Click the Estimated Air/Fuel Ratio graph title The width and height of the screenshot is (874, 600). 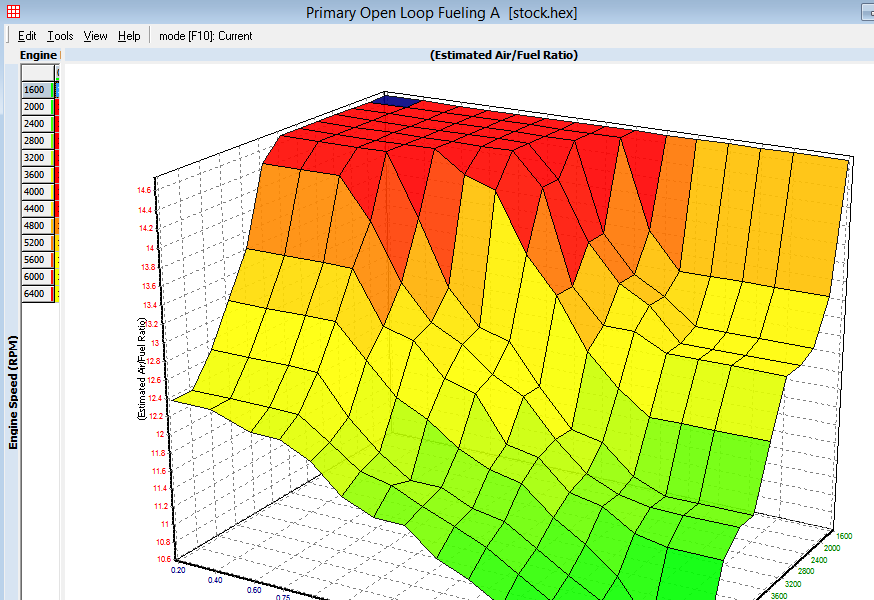[504, 56]
